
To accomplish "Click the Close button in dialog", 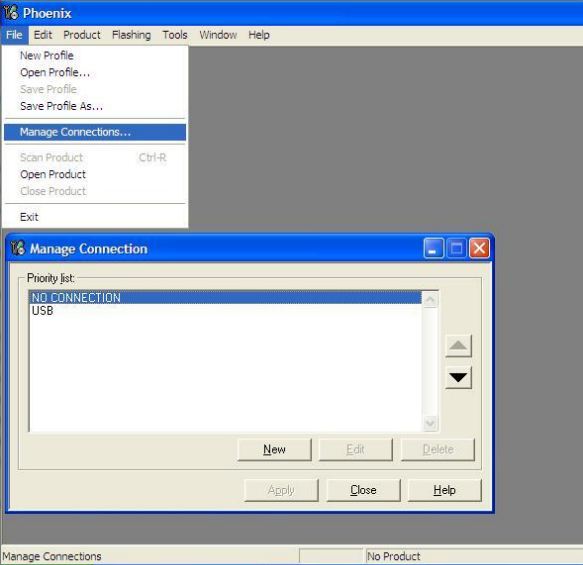I will 363,490.
